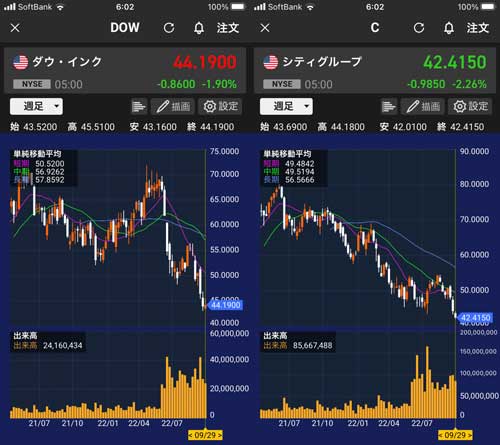Tap short-term MA value 50.5200
Viewport: 500px width, 445px height.
pos(50,164)
